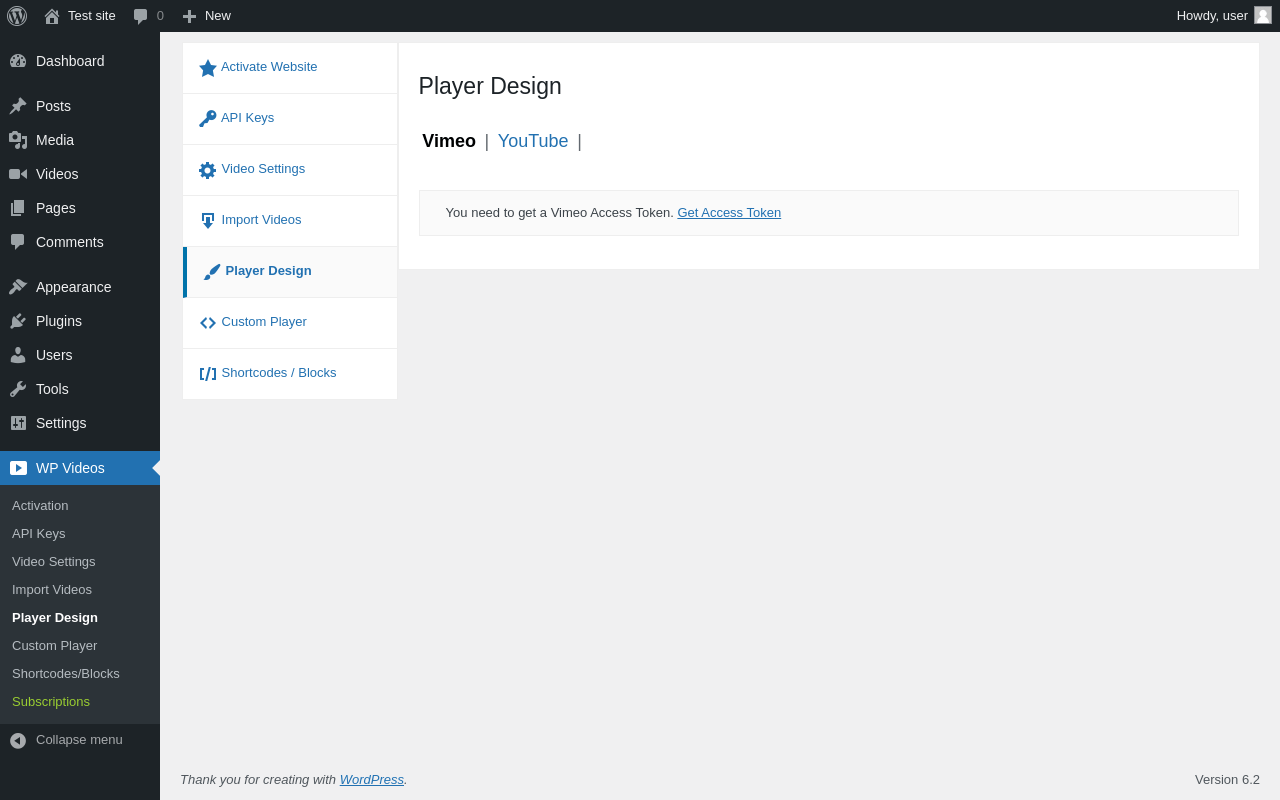The height and width of the screenshot is (800, 1280).
Task: Click the New label in admin bar
Action: click(x=218, y=16)
